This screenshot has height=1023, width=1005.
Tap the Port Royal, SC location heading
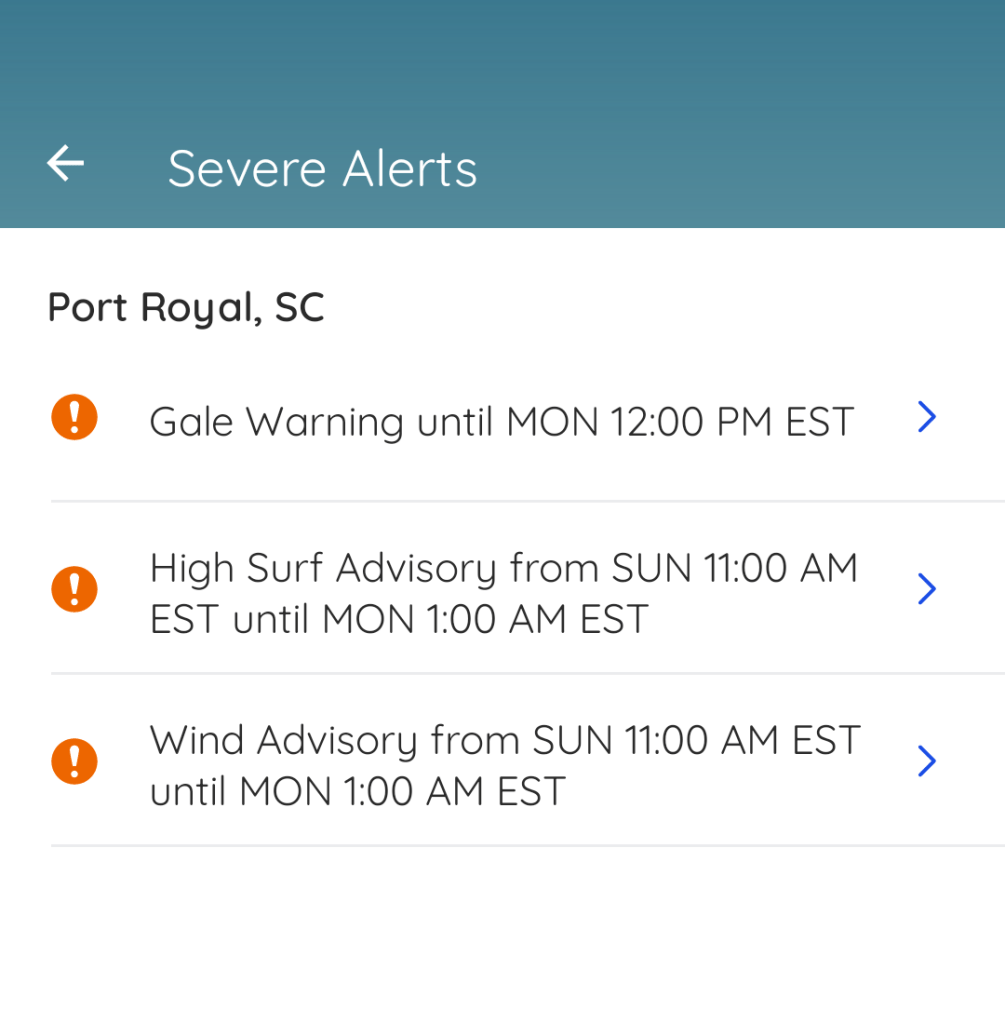[186, 307]
